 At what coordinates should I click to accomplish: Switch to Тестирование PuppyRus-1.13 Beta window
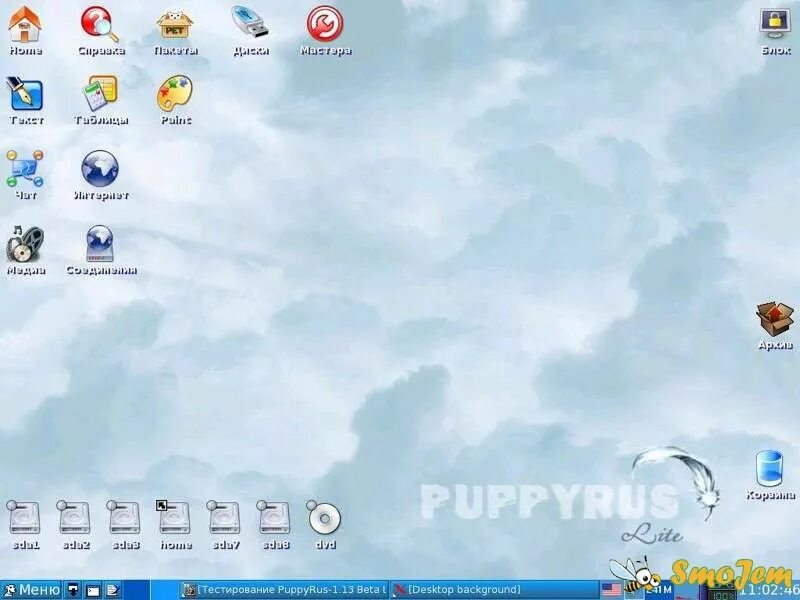[x=285, y=590]
